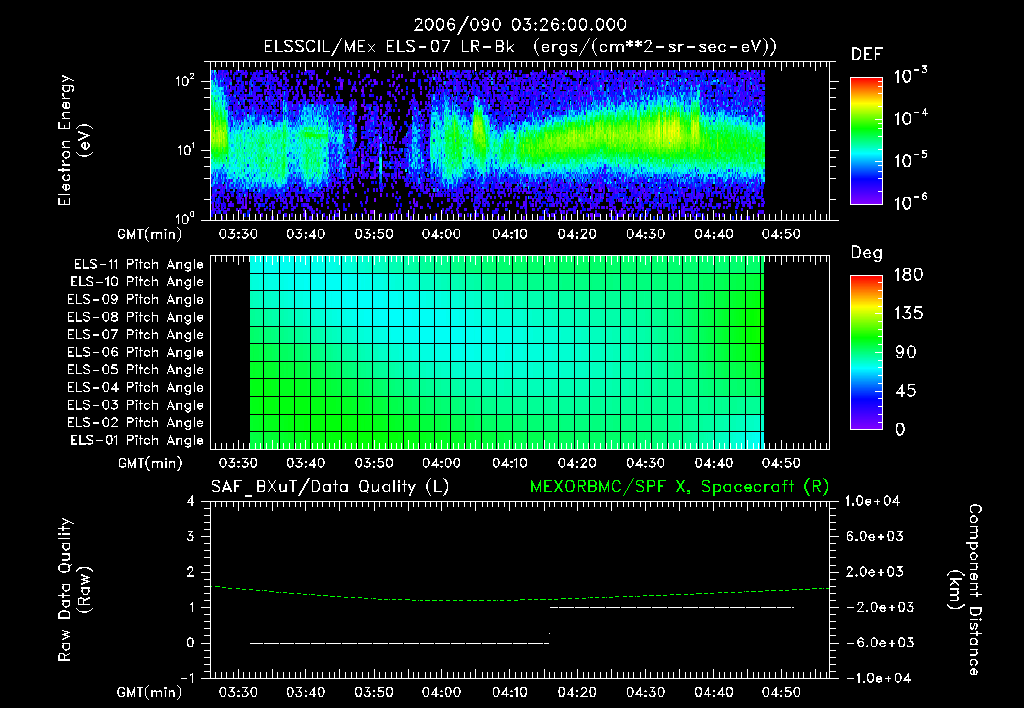Select the ELS-05 Pitch Angle row label

tap(136, 370)
